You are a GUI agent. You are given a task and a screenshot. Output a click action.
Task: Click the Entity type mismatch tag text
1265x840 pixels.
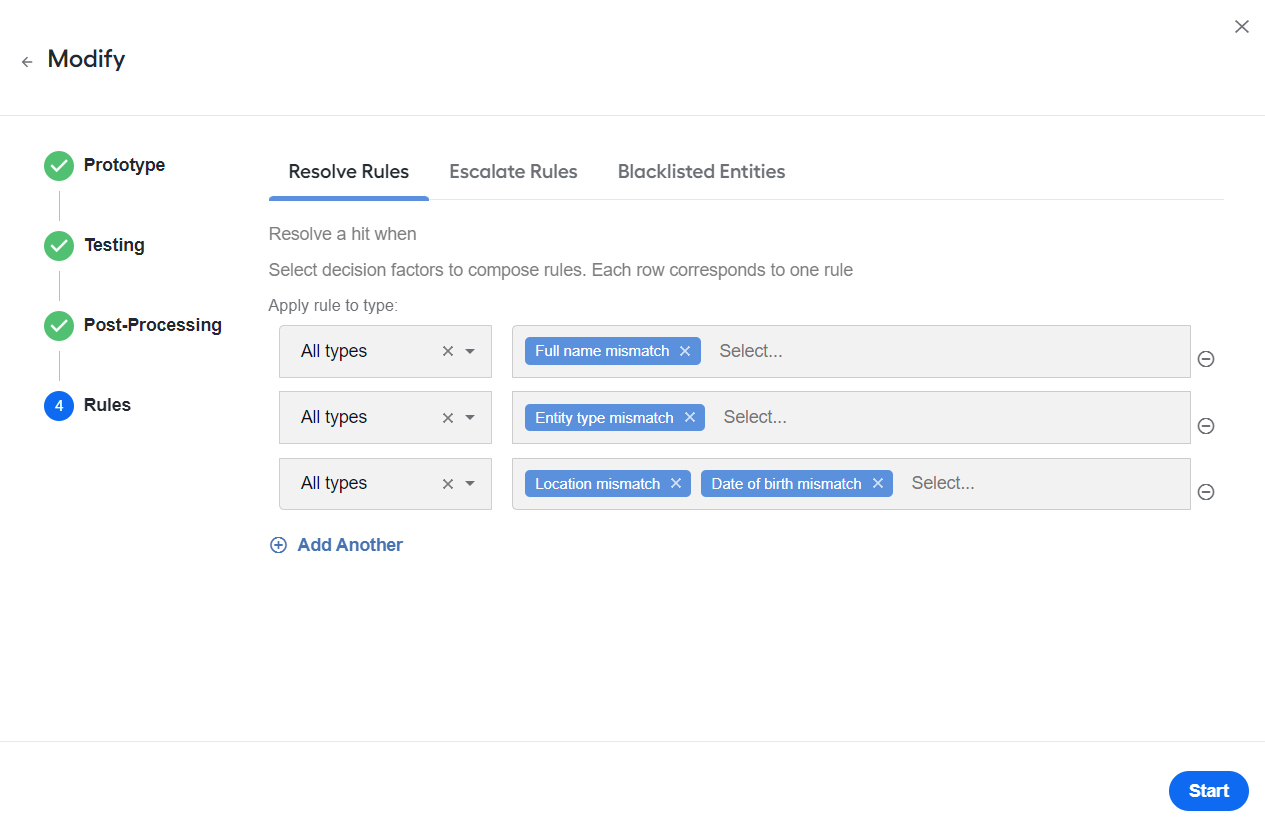(x=604, y=417)
